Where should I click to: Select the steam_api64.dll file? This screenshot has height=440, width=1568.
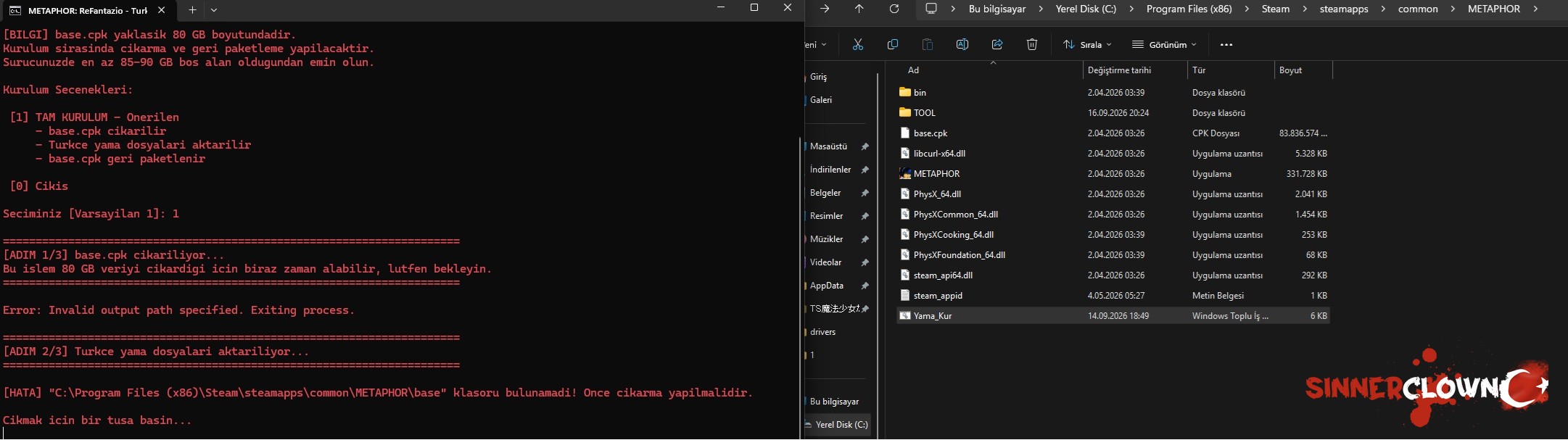(x=1113, y=275)
